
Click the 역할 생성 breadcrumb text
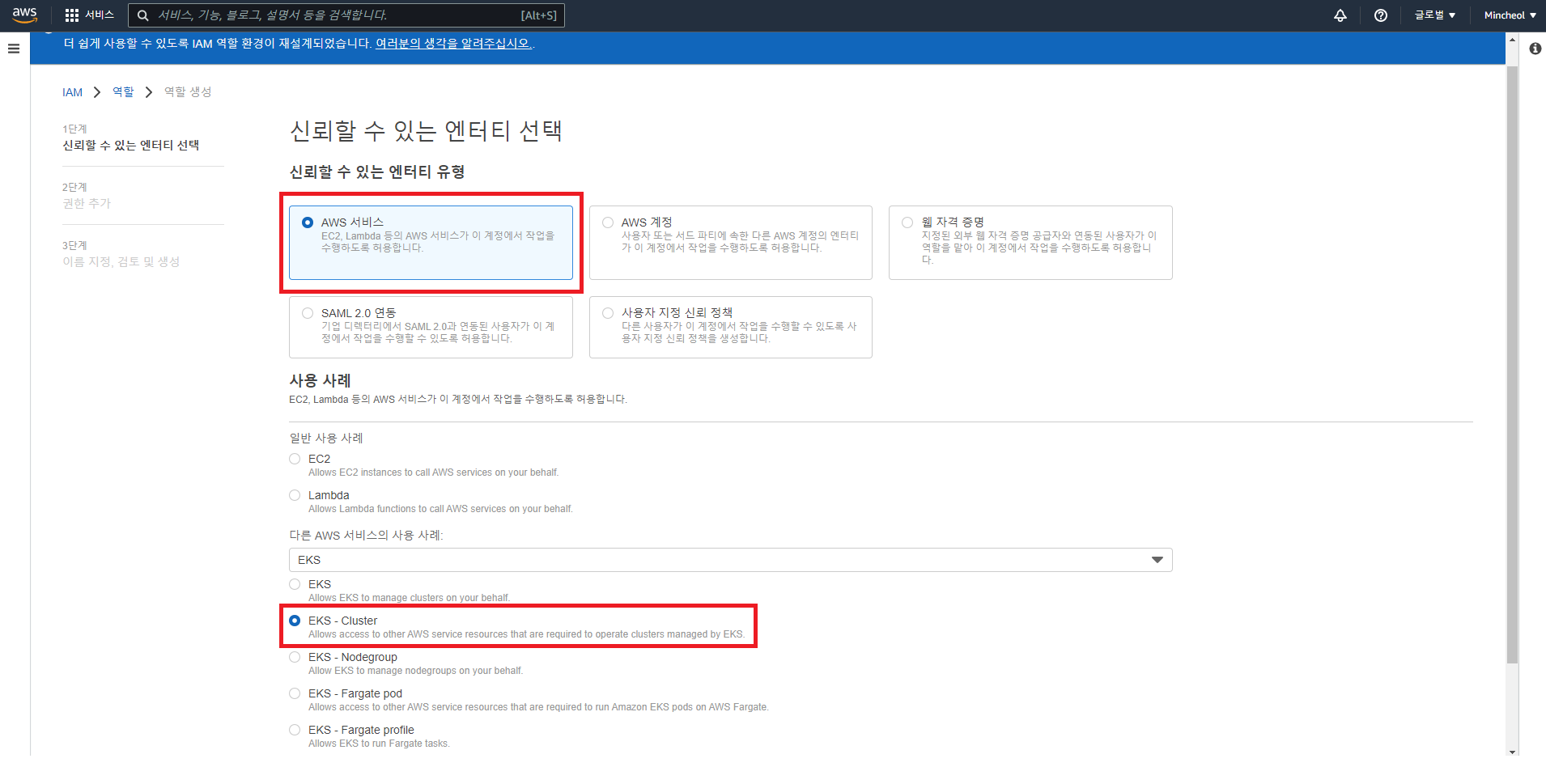click(x=188, y=92)
